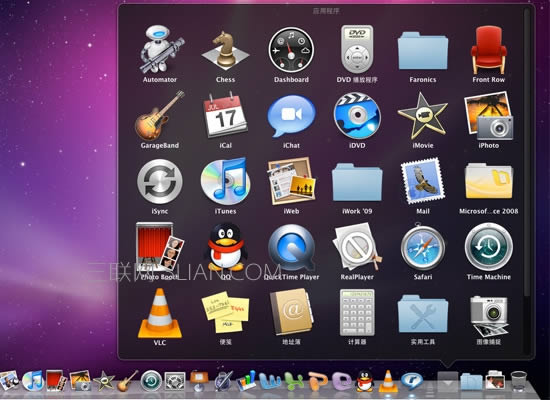Open the iWork '09 folder

point(357,182)
